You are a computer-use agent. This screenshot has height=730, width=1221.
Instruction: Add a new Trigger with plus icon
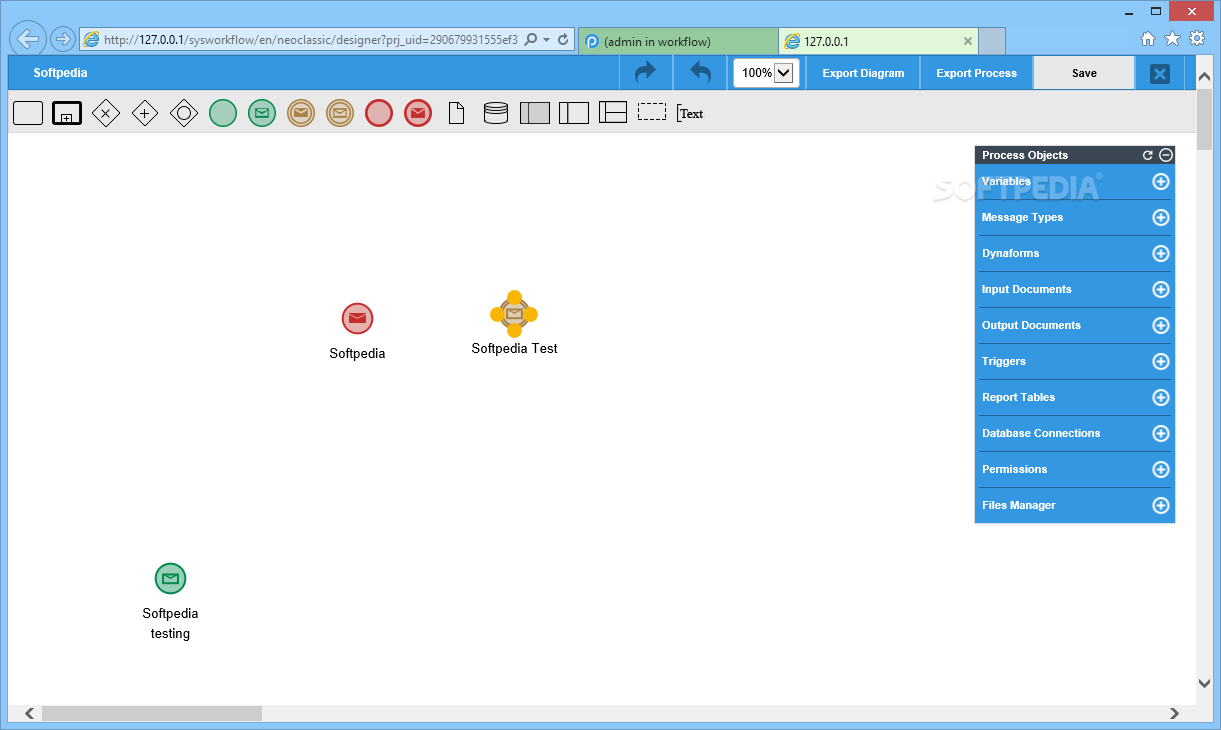pos(1161,361)
